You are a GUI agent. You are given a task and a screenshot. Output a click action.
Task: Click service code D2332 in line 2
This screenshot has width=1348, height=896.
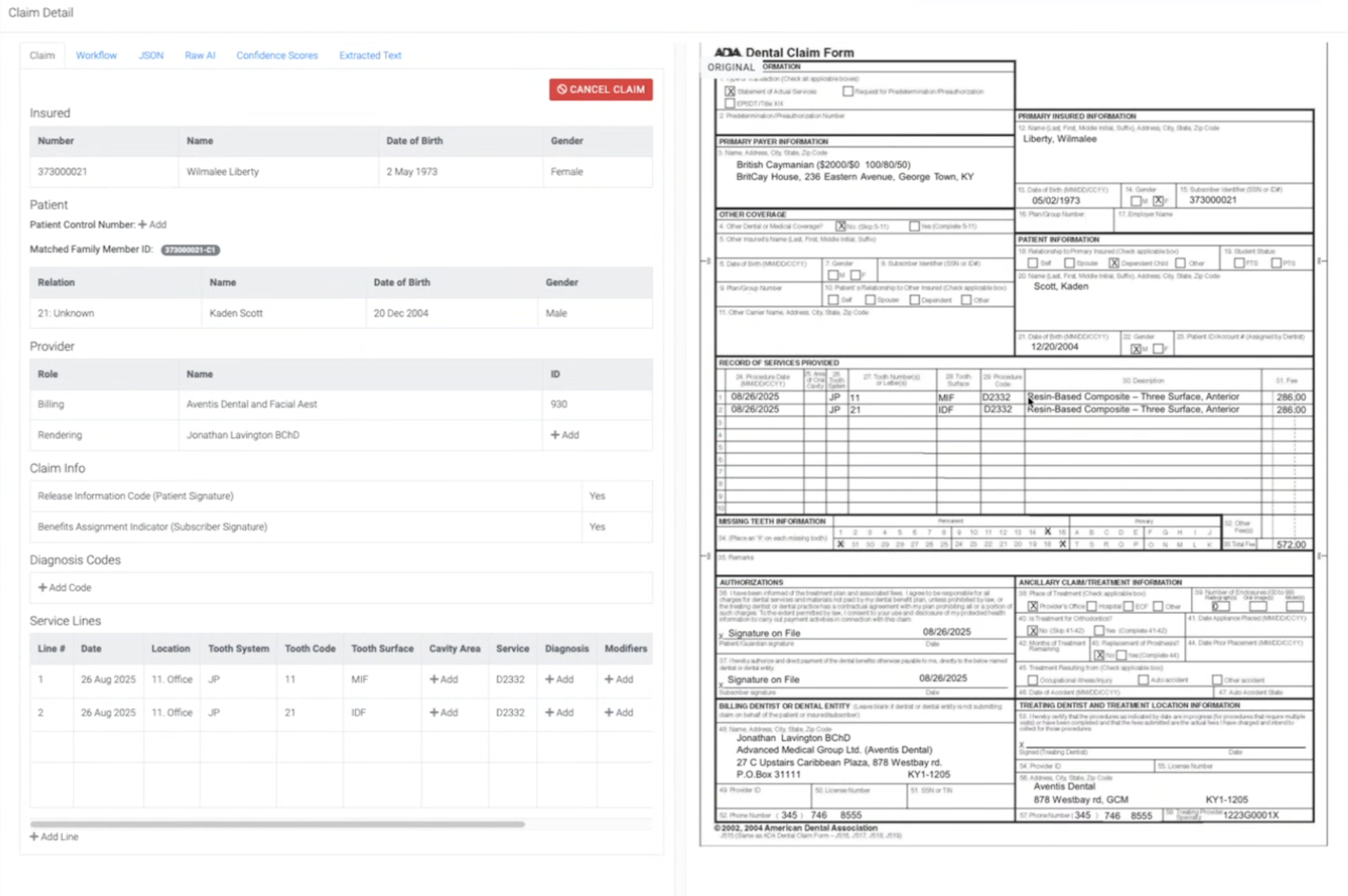click(510, 712)
